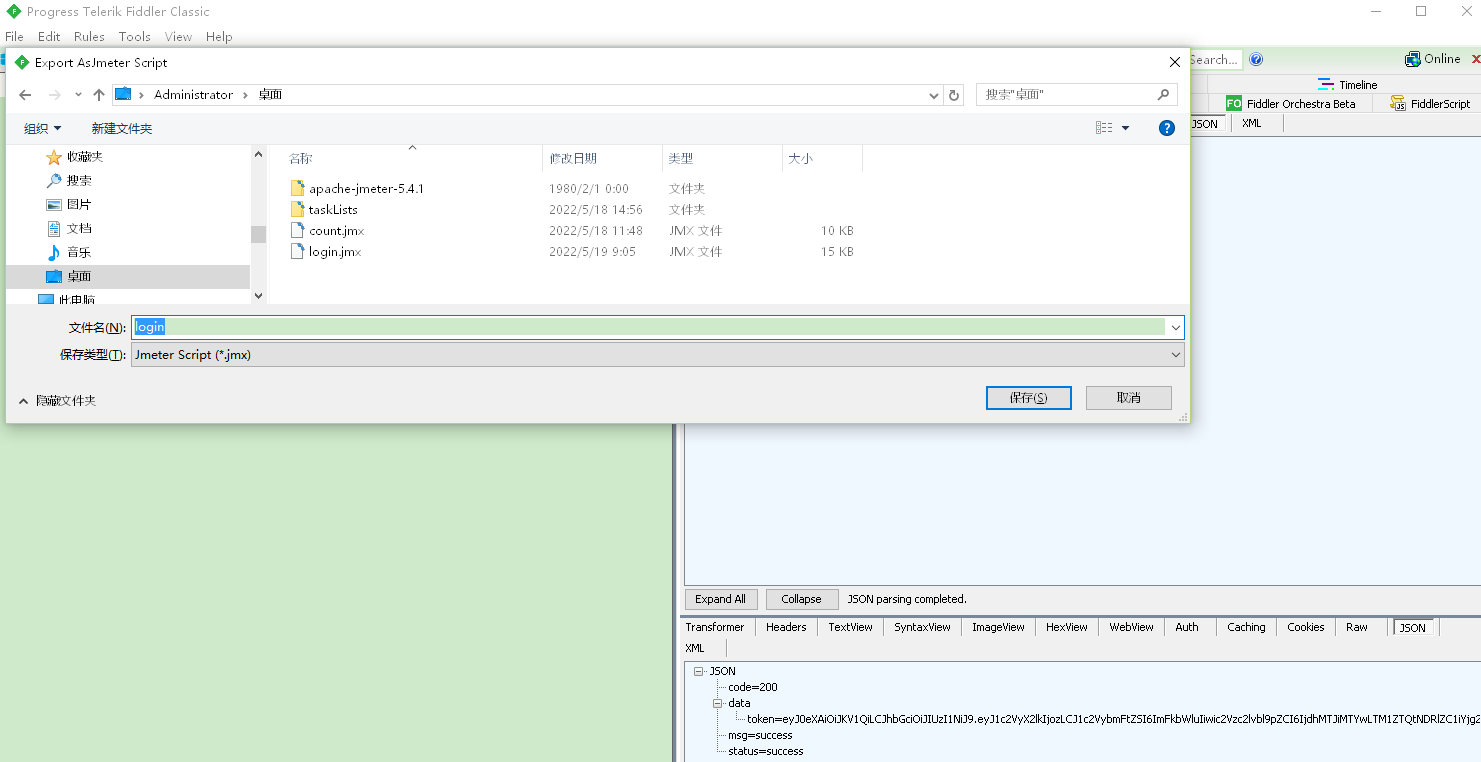Open the Edit menu in Fiddler

tap(49, 37)
